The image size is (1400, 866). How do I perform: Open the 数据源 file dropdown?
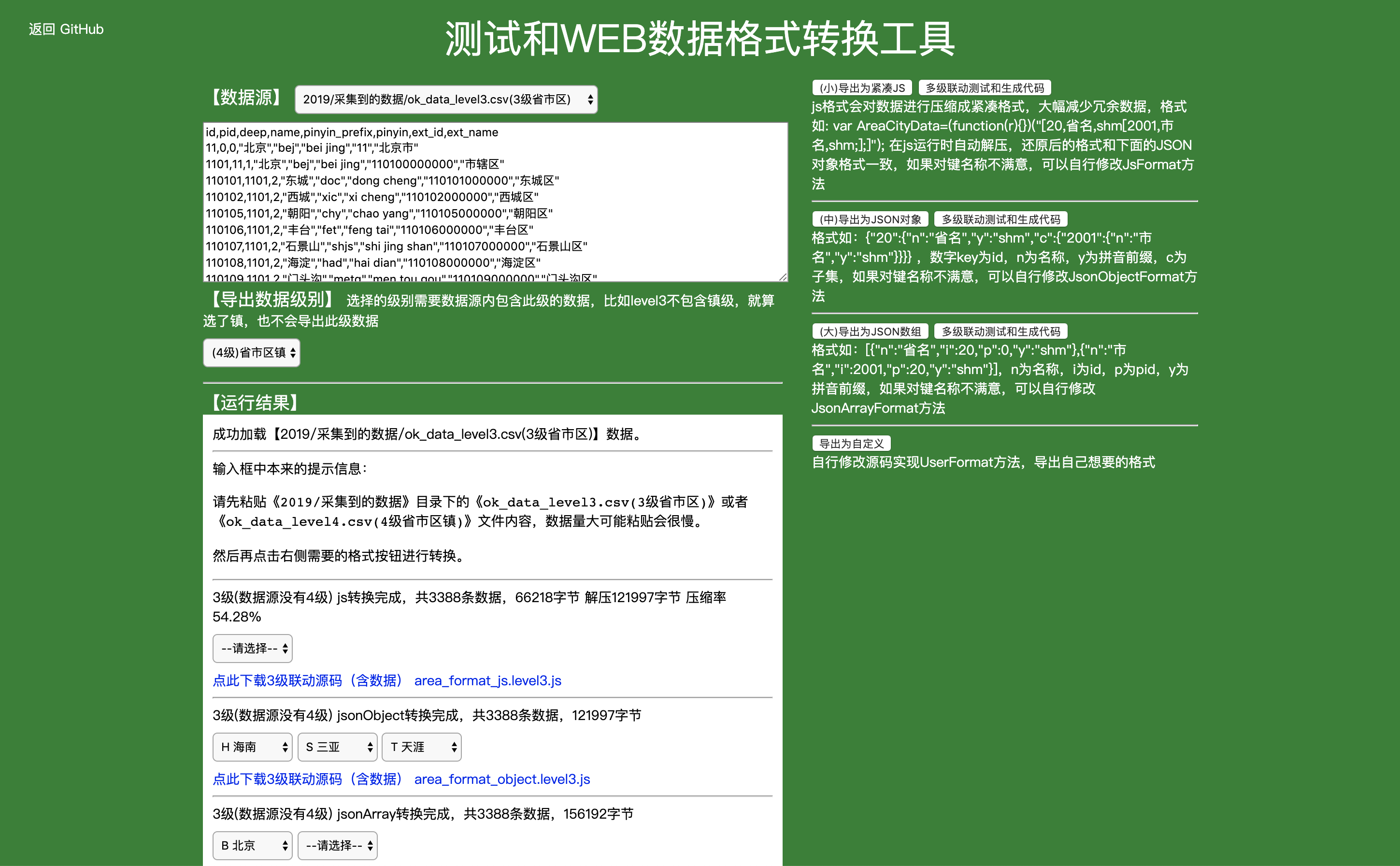click(x=446, y=100)
